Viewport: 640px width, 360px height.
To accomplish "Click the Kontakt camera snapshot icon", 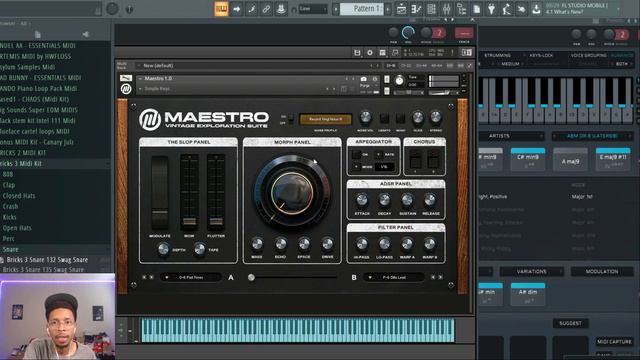I will pyautogui.click(x=364, y=79).
